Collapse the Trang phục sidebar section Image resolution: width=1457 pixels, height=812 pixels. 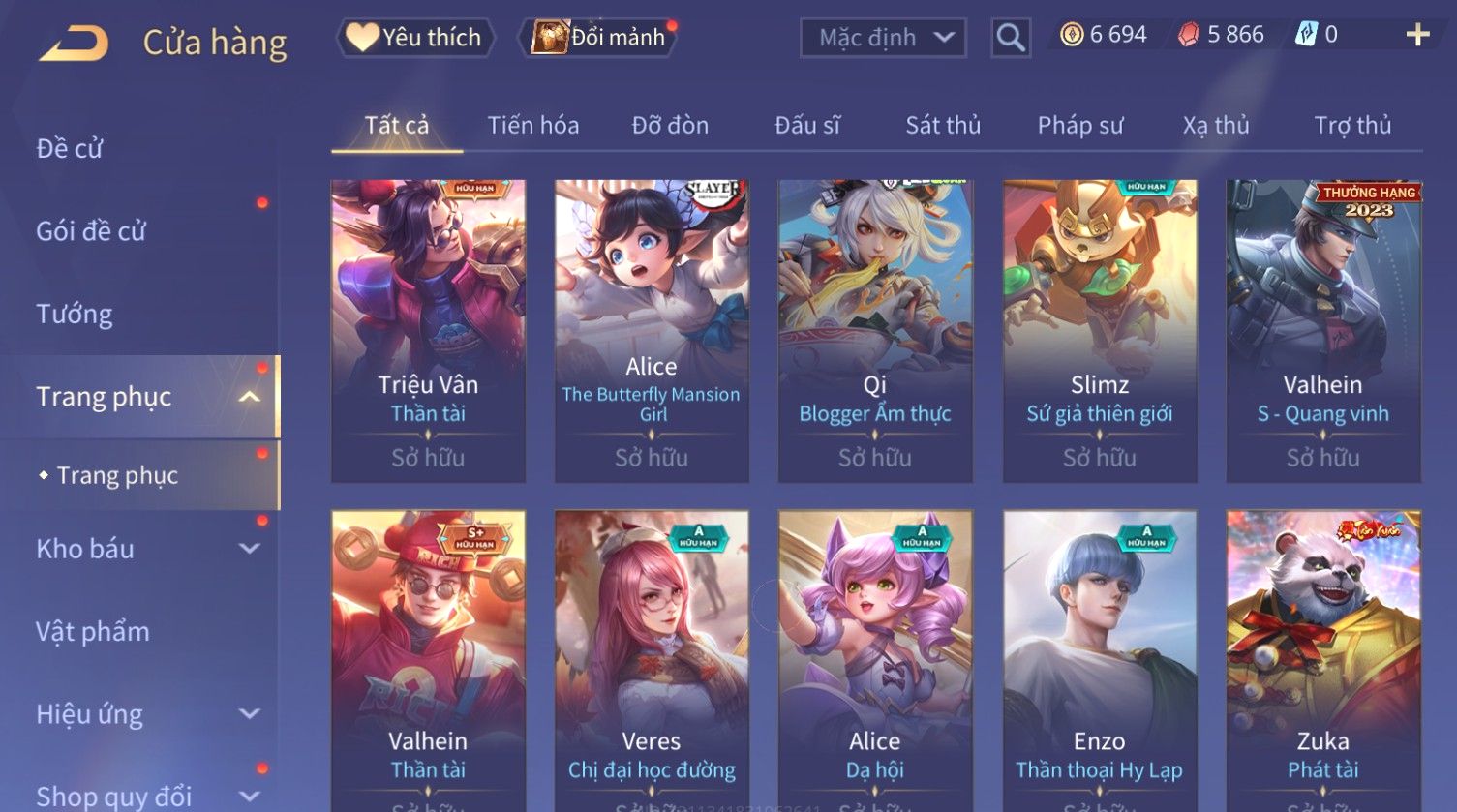(x=250, y=397)
